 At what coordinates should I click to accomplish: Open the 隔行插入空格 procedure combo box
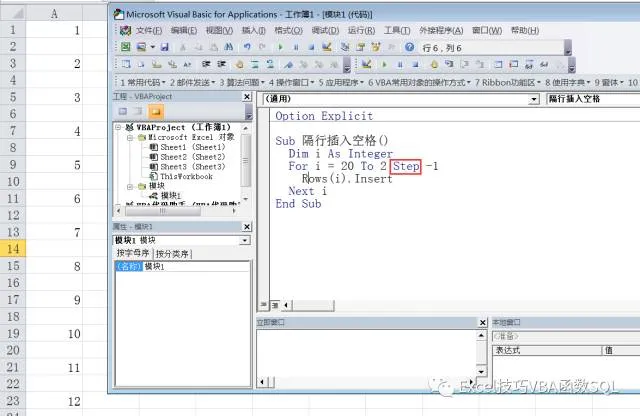pyautogui.click(x=593, y=99)
